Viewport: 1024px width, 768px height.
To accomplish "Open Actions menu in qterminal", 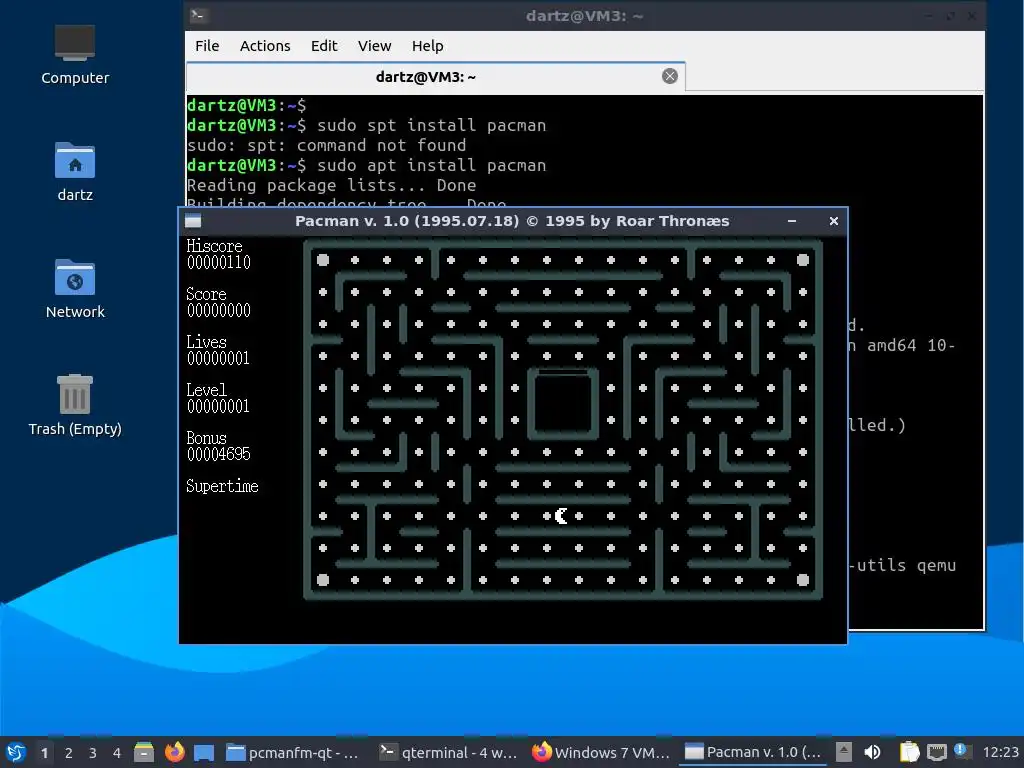I will click(264, 46).
